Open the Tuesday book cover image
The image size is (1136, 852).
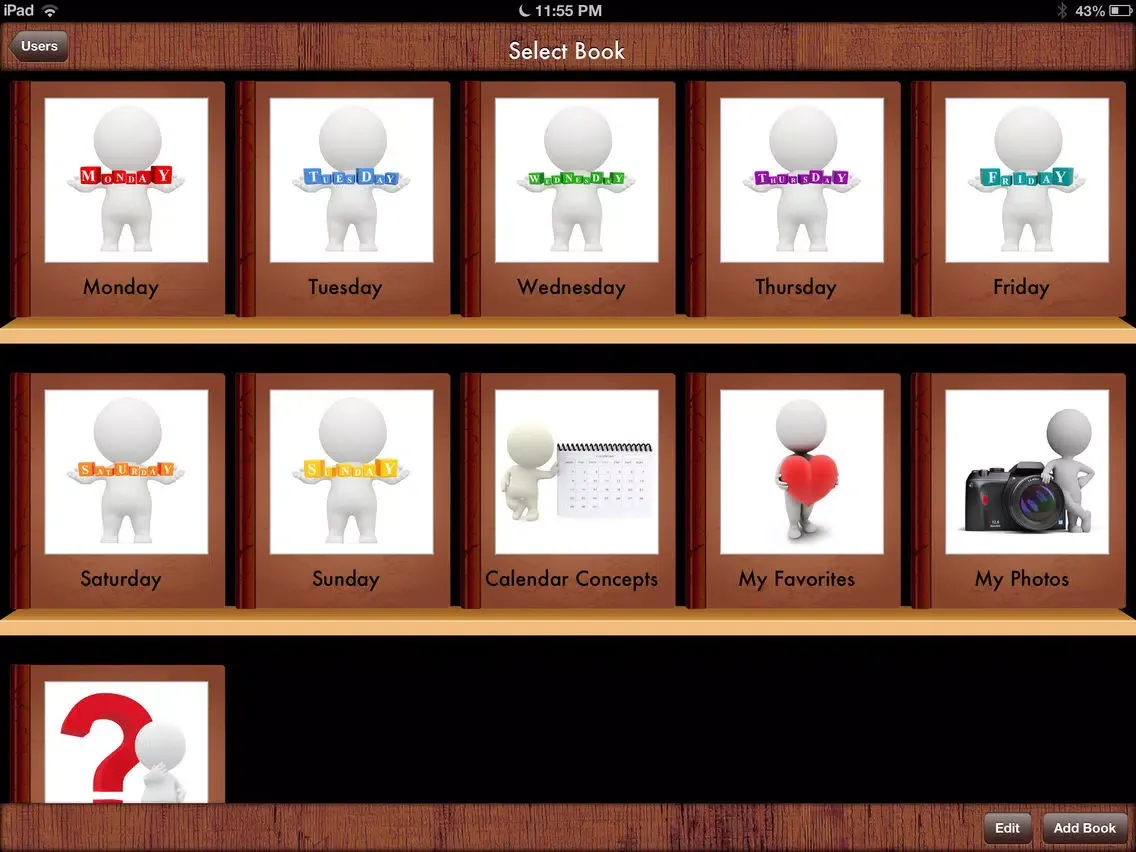click(x=351, y=180)
